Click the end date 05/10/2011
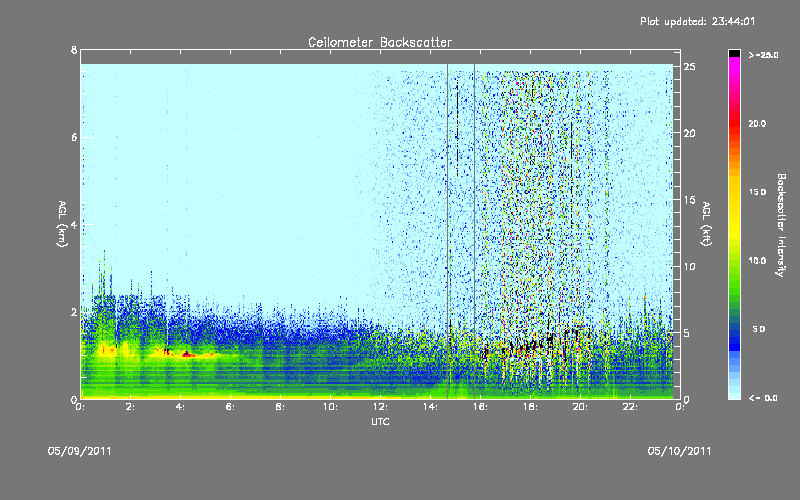This screenshot has height=500, width=800. point(679,452)
